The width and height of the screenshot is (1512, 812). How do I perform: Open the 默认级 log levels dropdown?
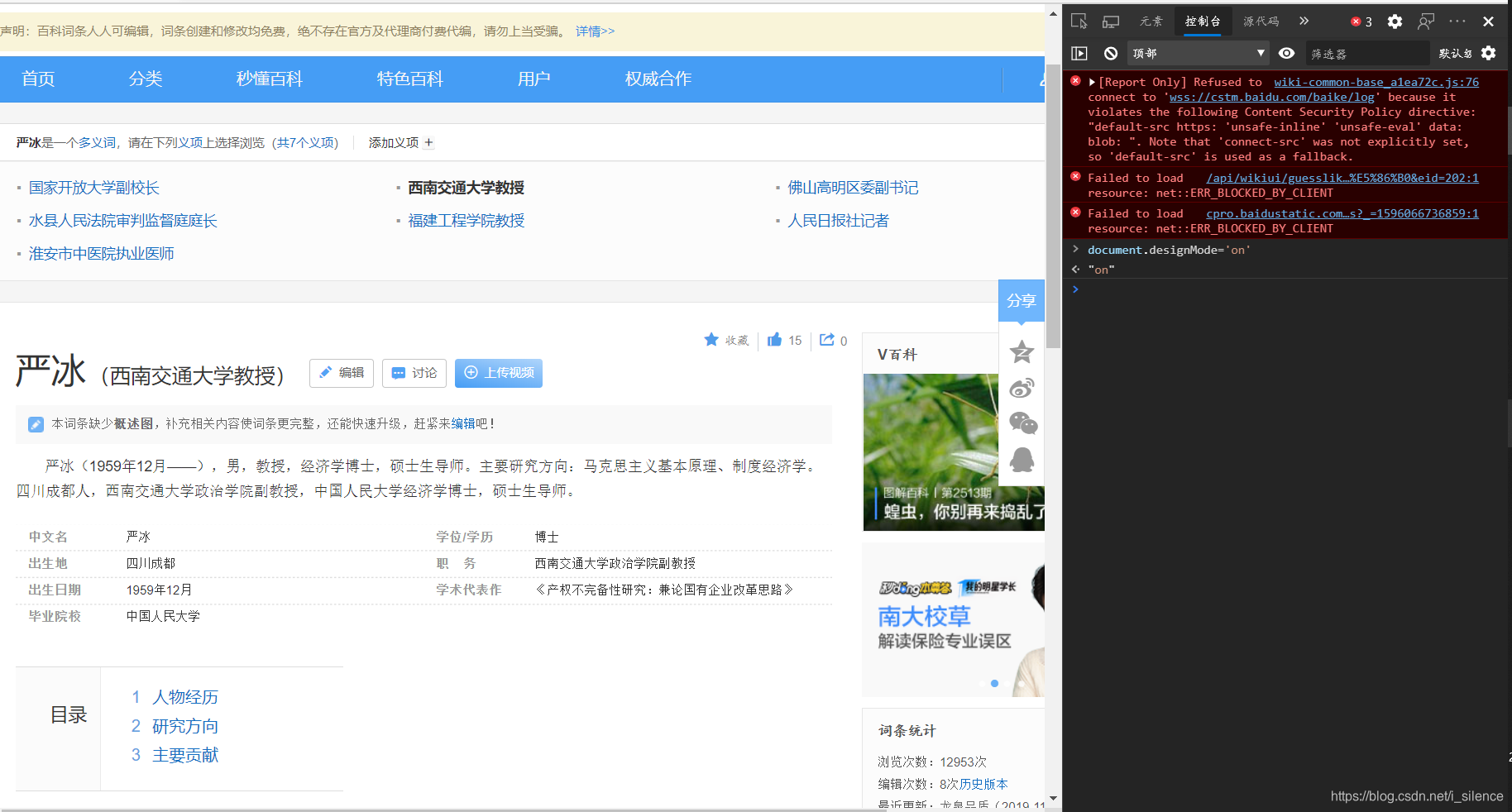click(x=1456, y=53)
